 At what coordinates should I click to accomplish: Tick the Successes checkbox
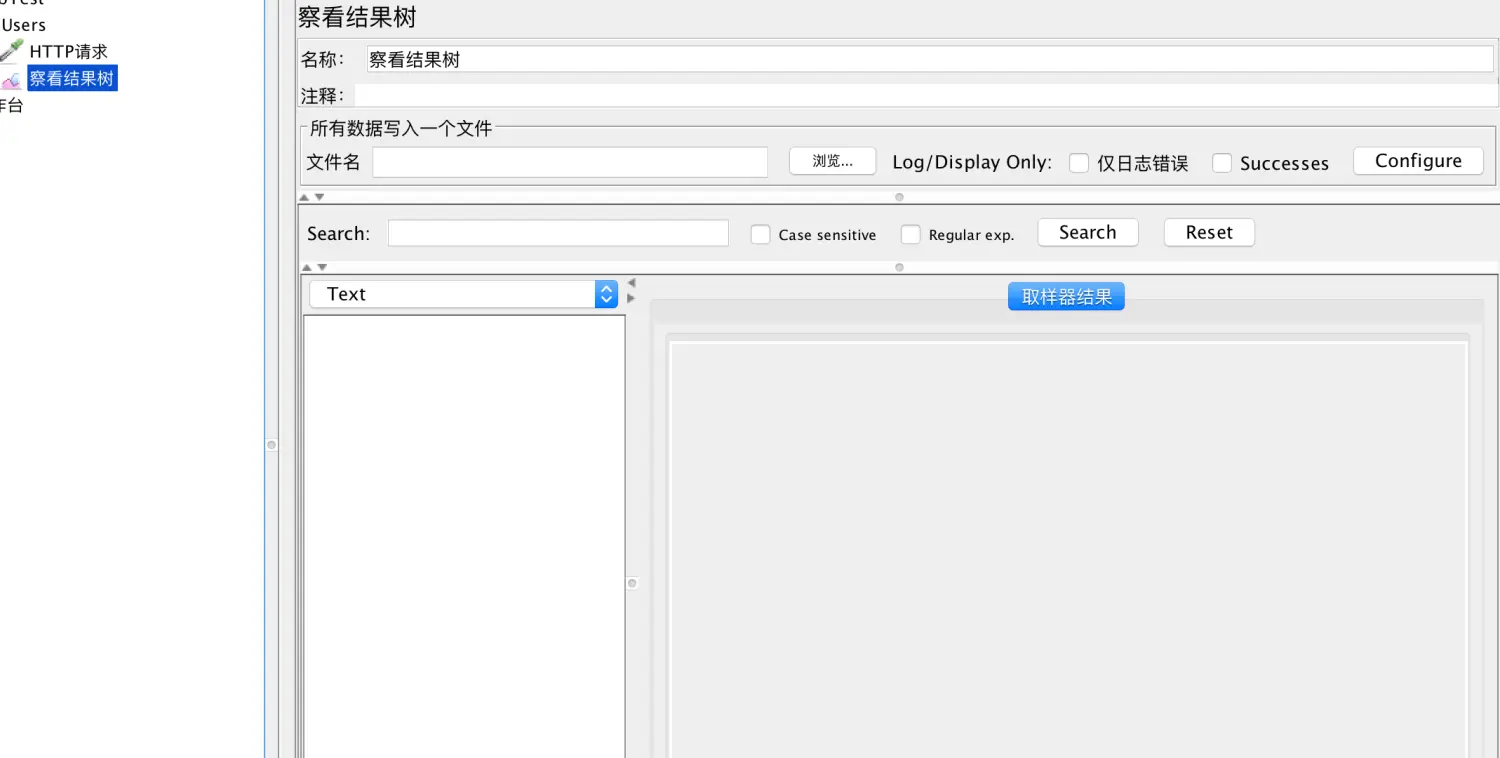tap(1222, 163)
